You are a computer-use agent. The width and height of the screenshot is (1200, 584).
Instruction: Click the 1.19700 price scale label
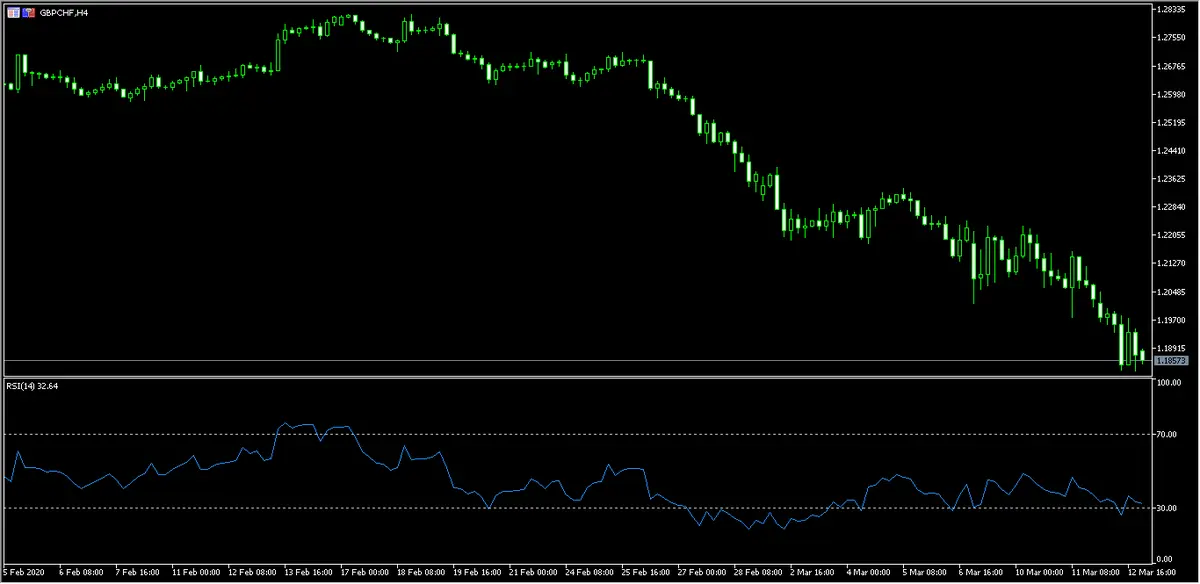point(1170,321)
